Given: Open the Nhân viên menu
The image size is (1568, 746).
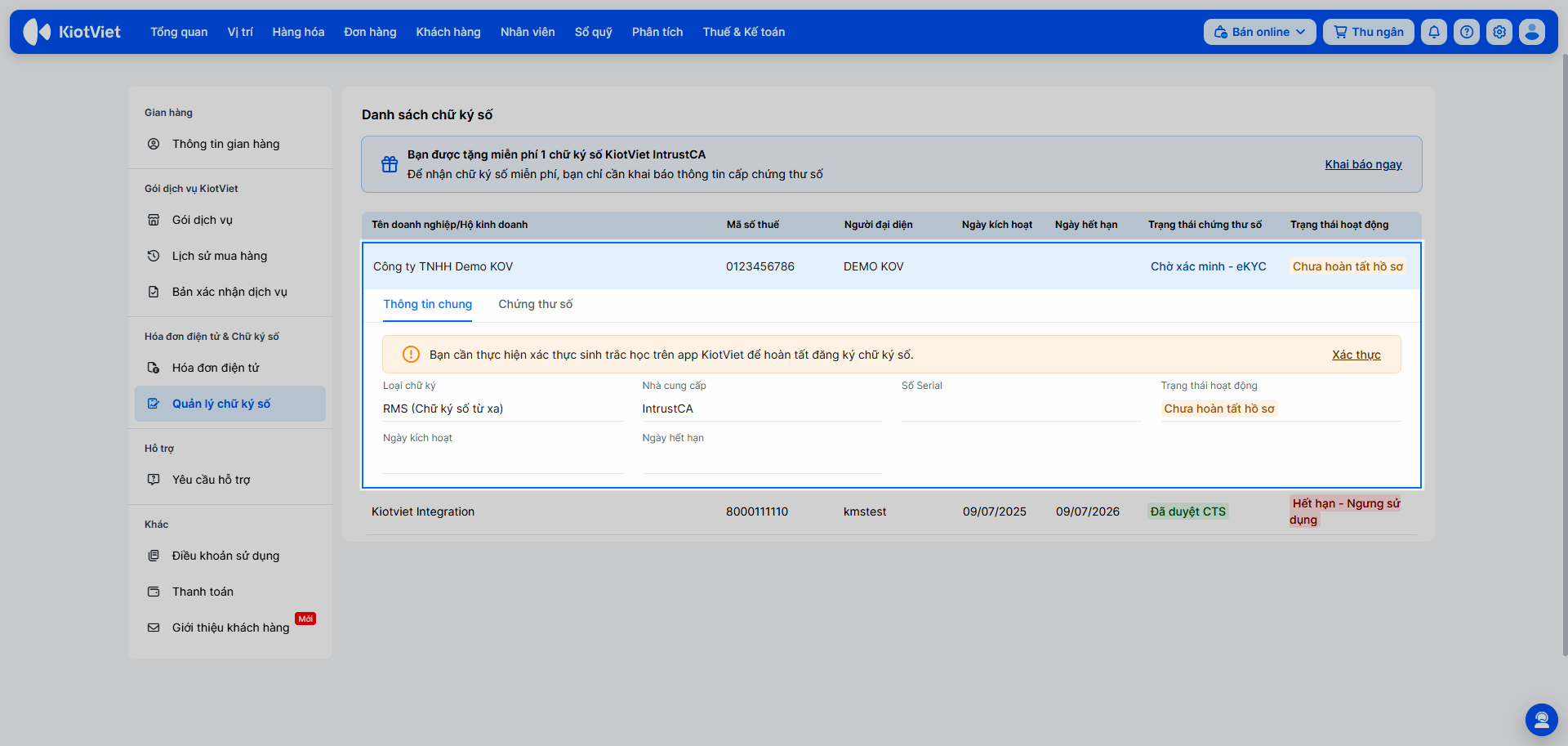Looking at the screenshot, I should (528, 32).
